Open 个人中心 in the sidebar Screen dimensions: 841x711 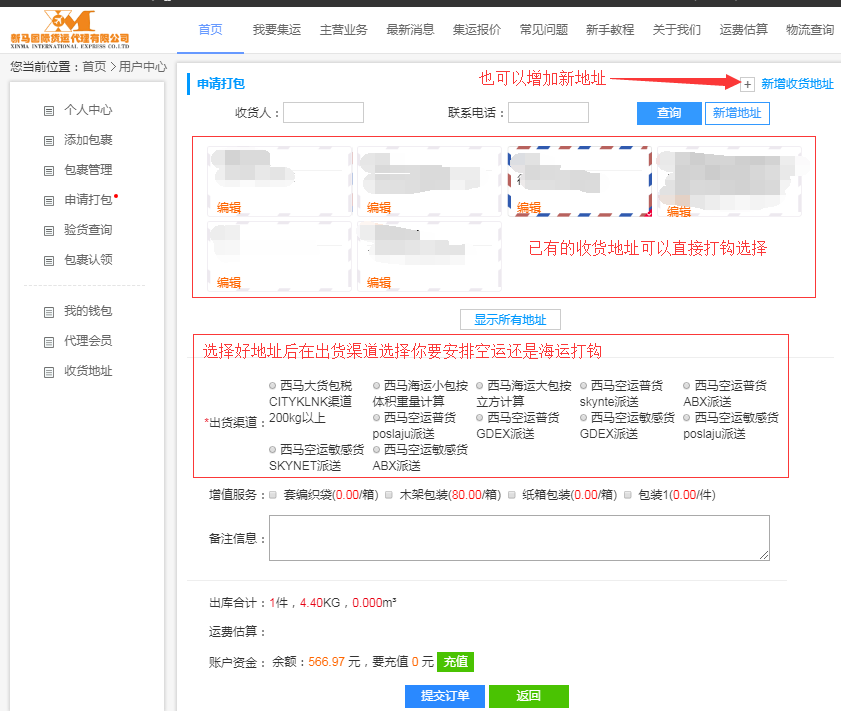[88, 110]
